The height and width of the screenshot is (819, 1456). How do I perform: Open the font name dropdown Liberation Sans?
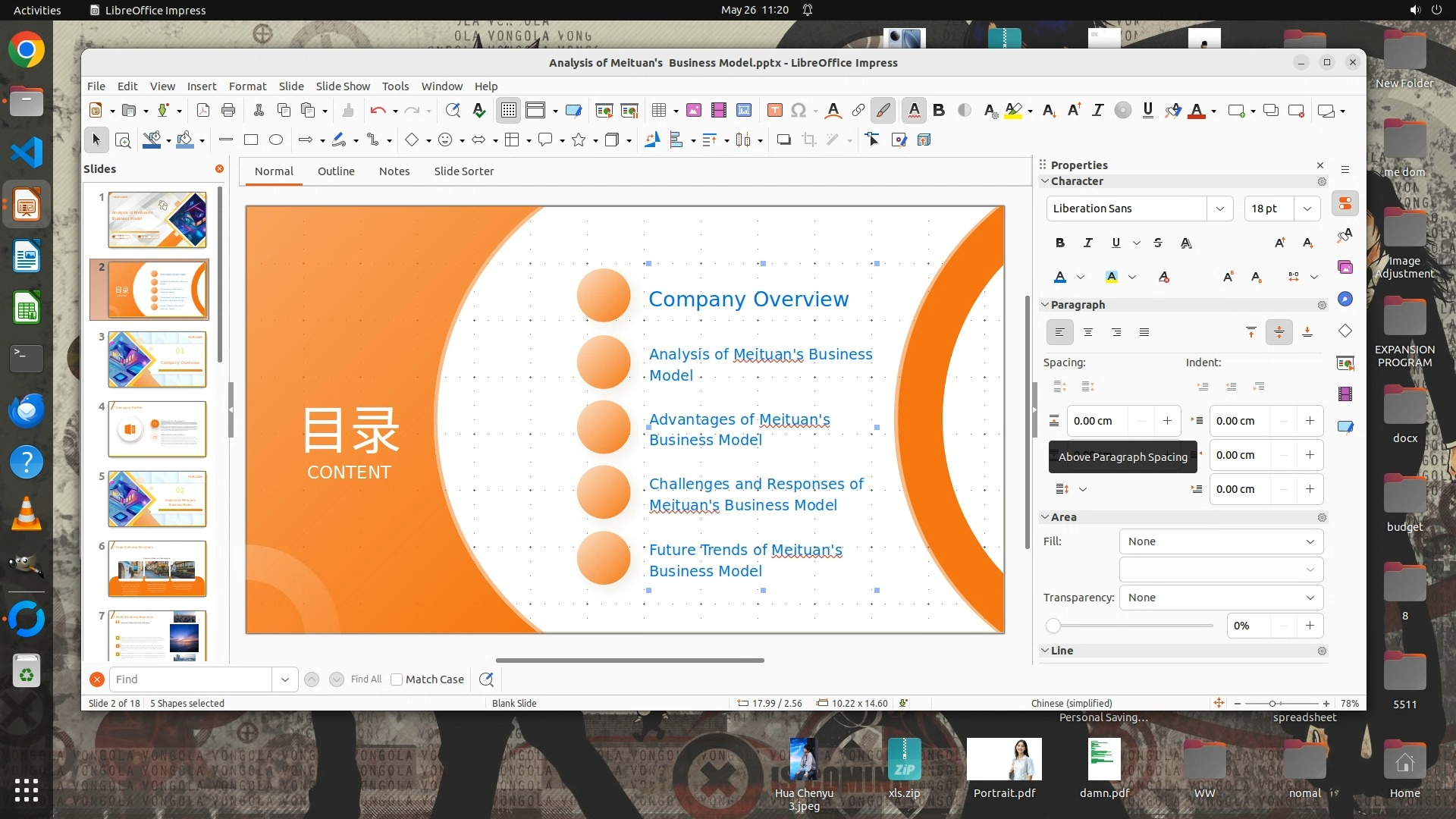1219,209
